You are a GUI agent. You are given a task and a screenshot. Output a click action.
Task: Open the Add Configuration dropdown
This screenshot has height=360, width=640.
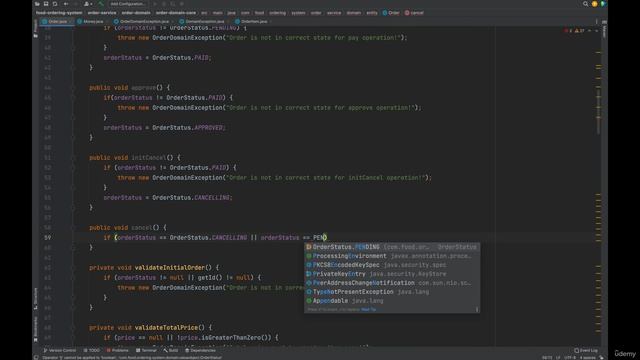[x=127, y=4]
